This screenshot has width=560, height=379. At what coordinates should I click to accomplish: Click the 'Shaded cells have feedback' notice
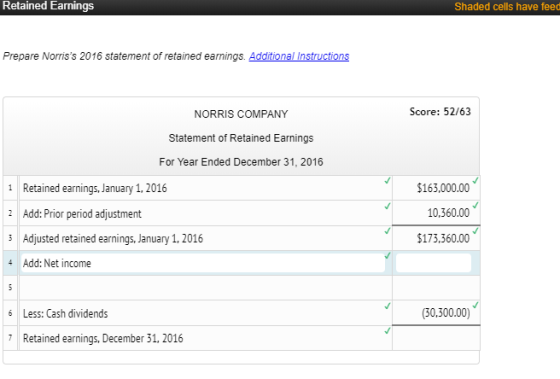point(507,6)
